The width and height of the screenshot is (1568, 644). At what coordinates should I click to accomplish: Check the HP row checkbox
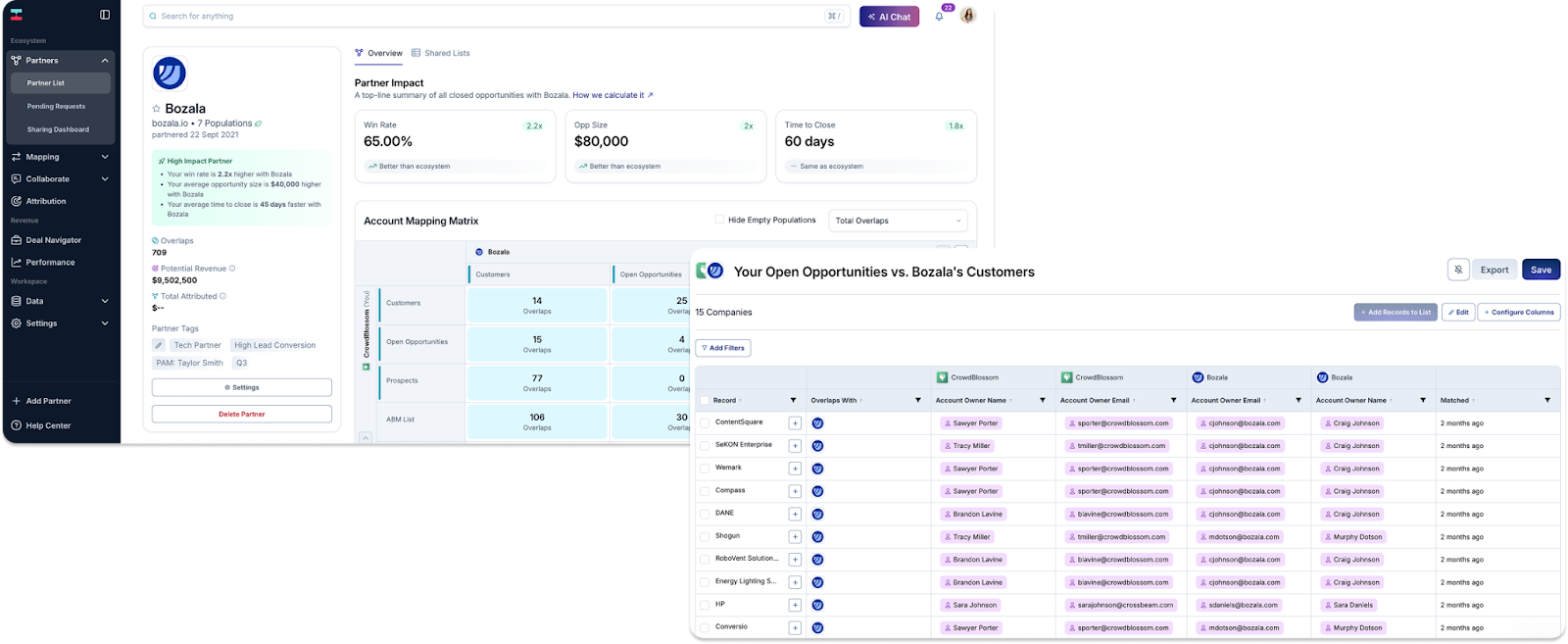point(704,605)
